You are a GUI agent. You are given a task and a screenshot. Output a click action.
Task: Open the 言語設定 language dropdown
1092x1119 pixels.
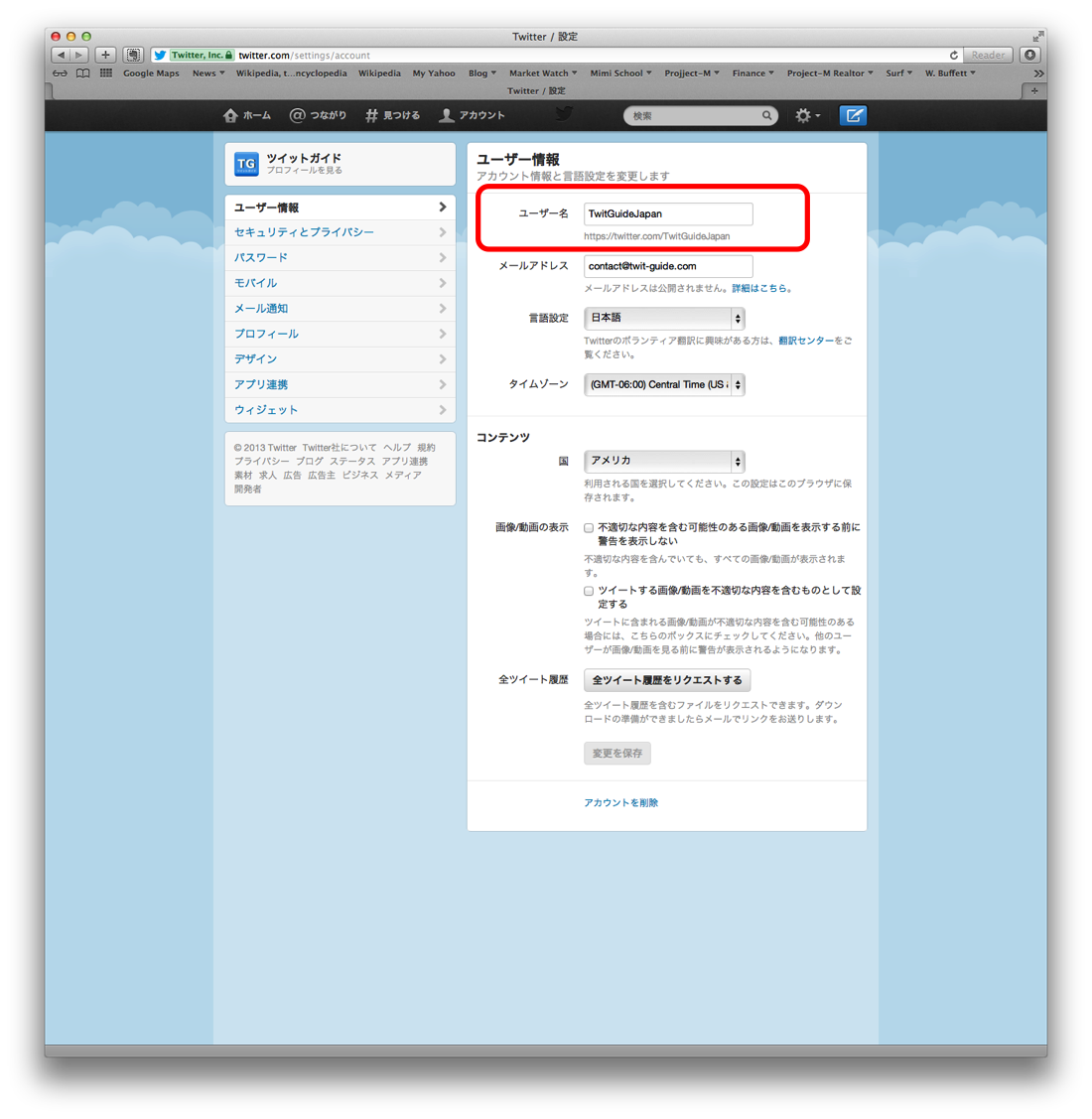664,318
